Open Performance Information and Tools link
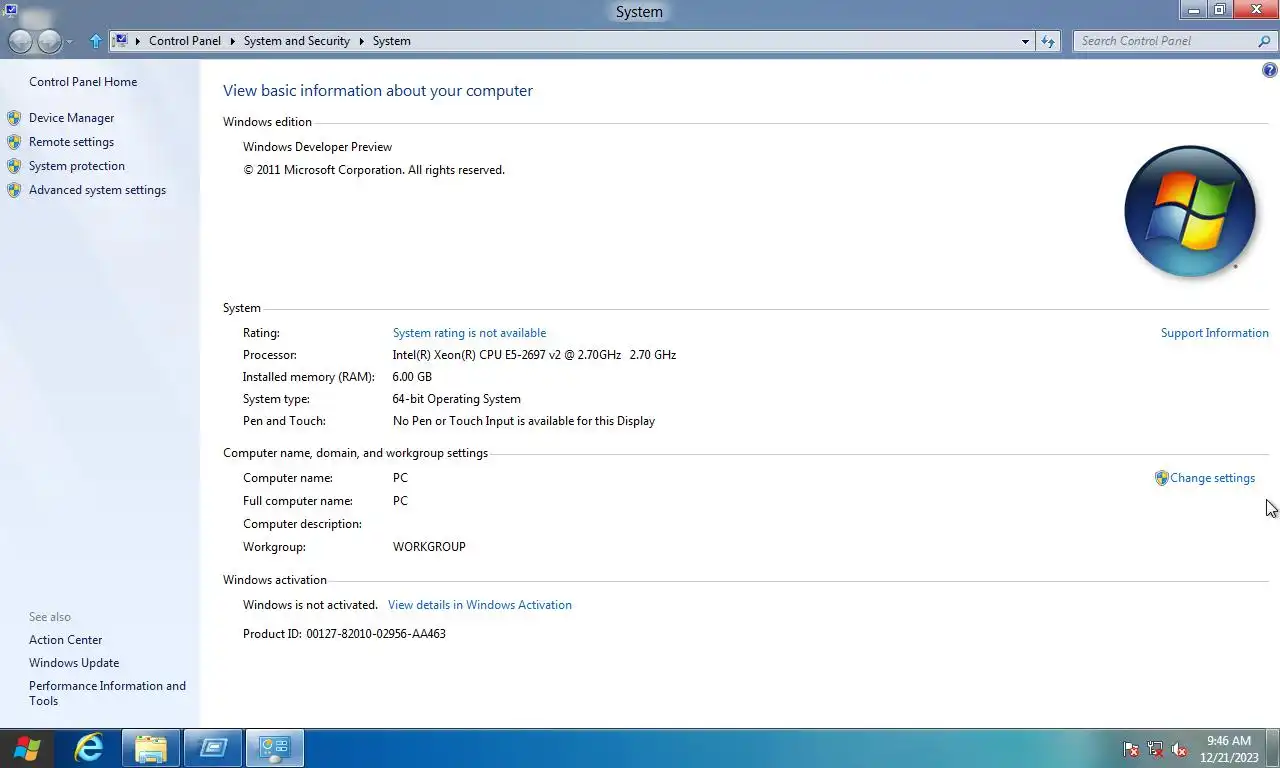The width and height of the screenshot is (1280, 768). point(107,693)
